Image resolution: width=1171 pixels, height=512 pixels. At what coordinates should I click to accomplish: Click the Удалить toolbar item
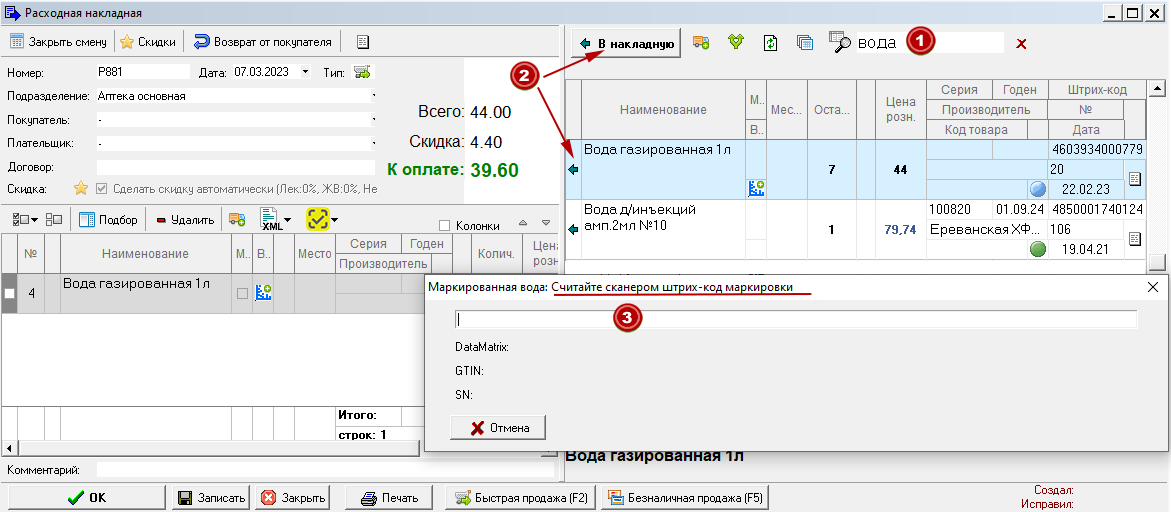[x=185, y=219]
